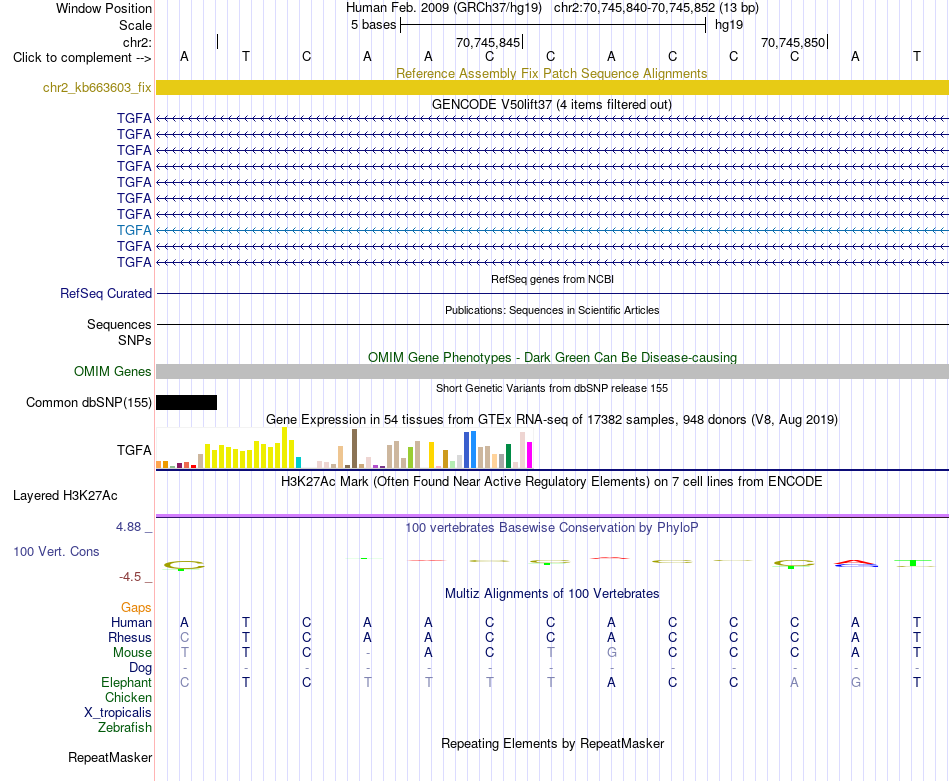The width and height of the screenshot is (950, 781).
Task: Open 'OMIM Gene Phenotypes' track title
Action: [552, 357]
